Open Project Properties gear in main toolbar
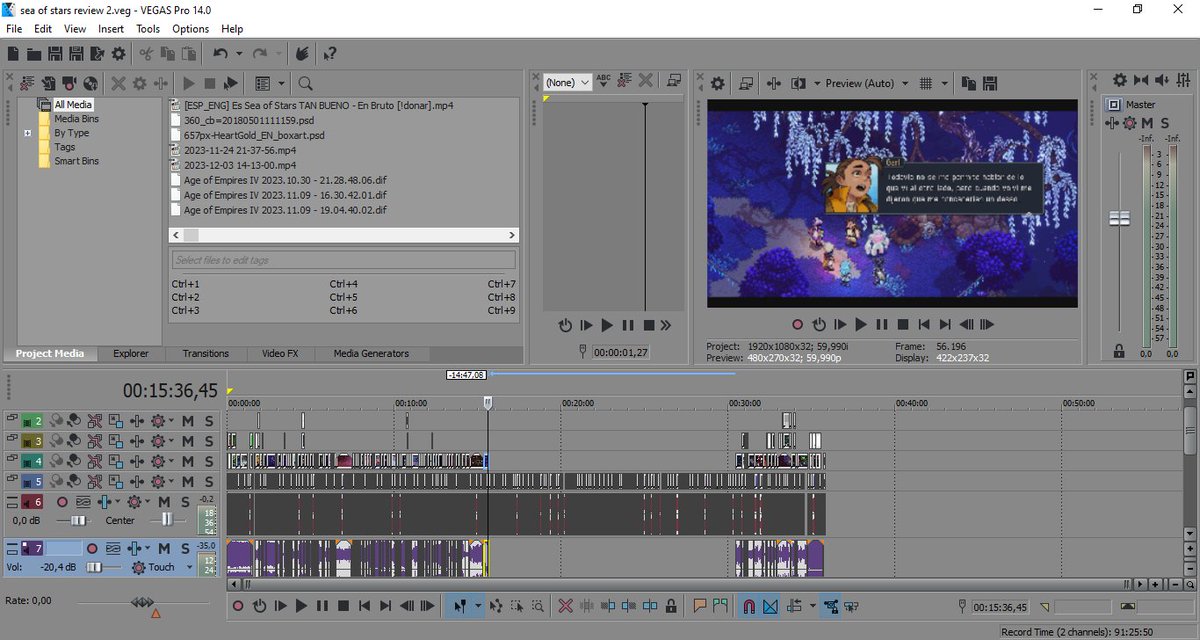Viewport: 1200px width, 640px height. tap(118, 54)
